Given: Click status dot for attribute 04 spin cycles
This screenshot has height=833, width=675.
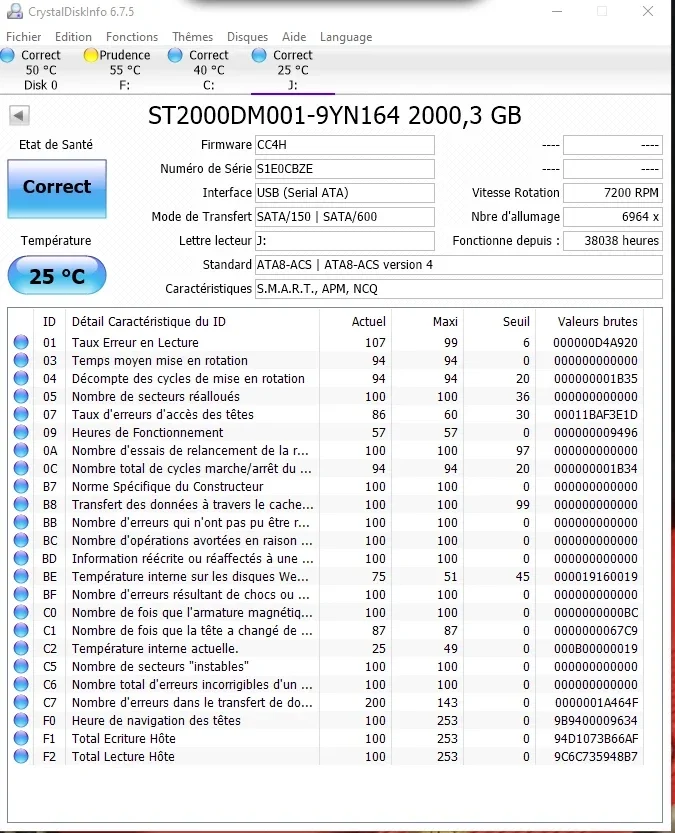Looking at the screenshot, I should 21,378.
